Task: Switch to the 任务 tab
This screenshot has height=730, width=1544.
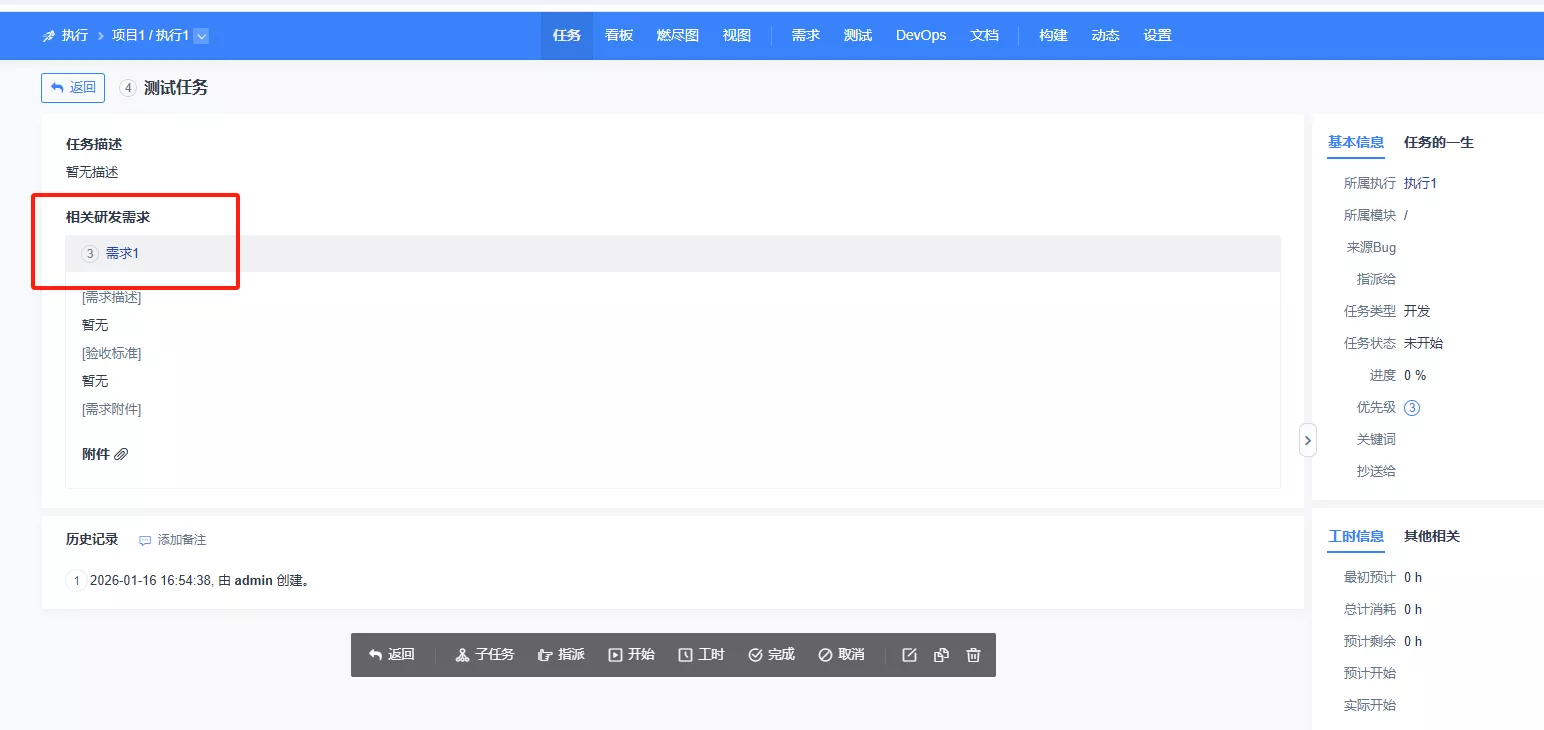Action: (x=567, y=35)
